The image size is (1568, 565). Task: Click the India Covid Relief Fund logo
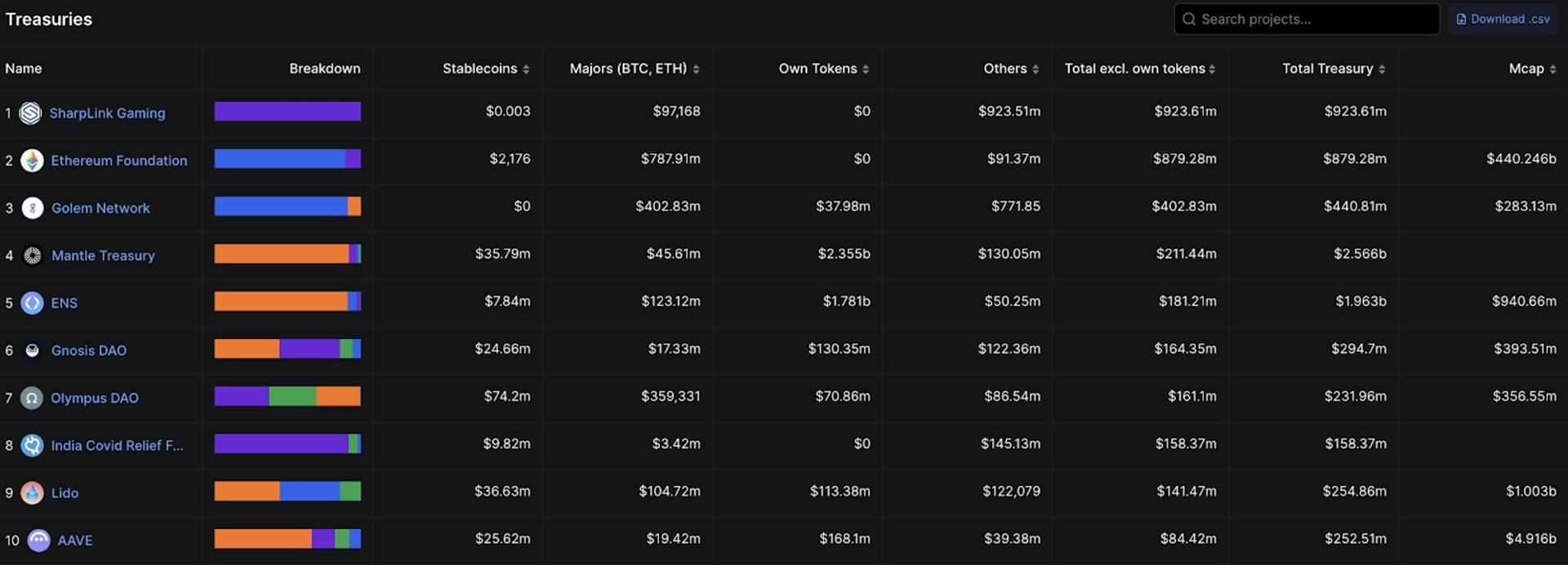pos(32,445)
